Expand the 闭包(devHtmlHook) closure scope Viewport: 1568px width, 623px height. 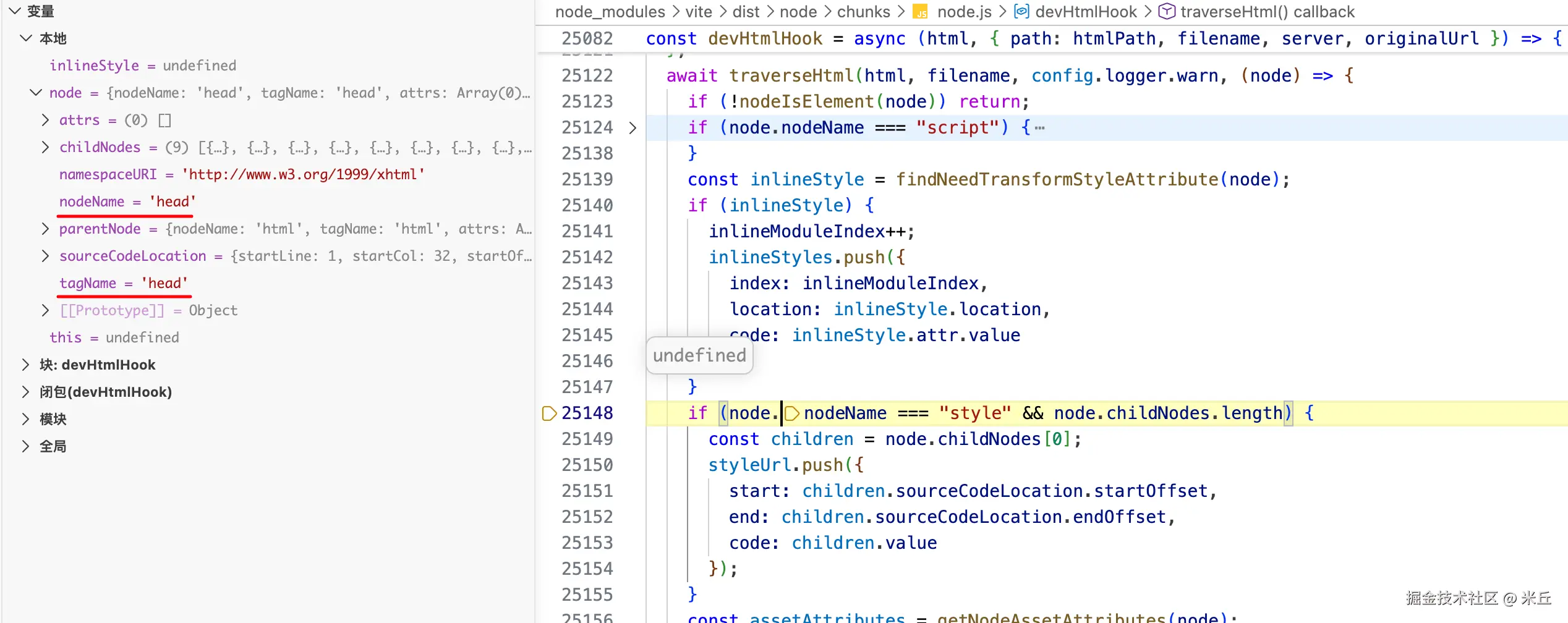[25, 392]
